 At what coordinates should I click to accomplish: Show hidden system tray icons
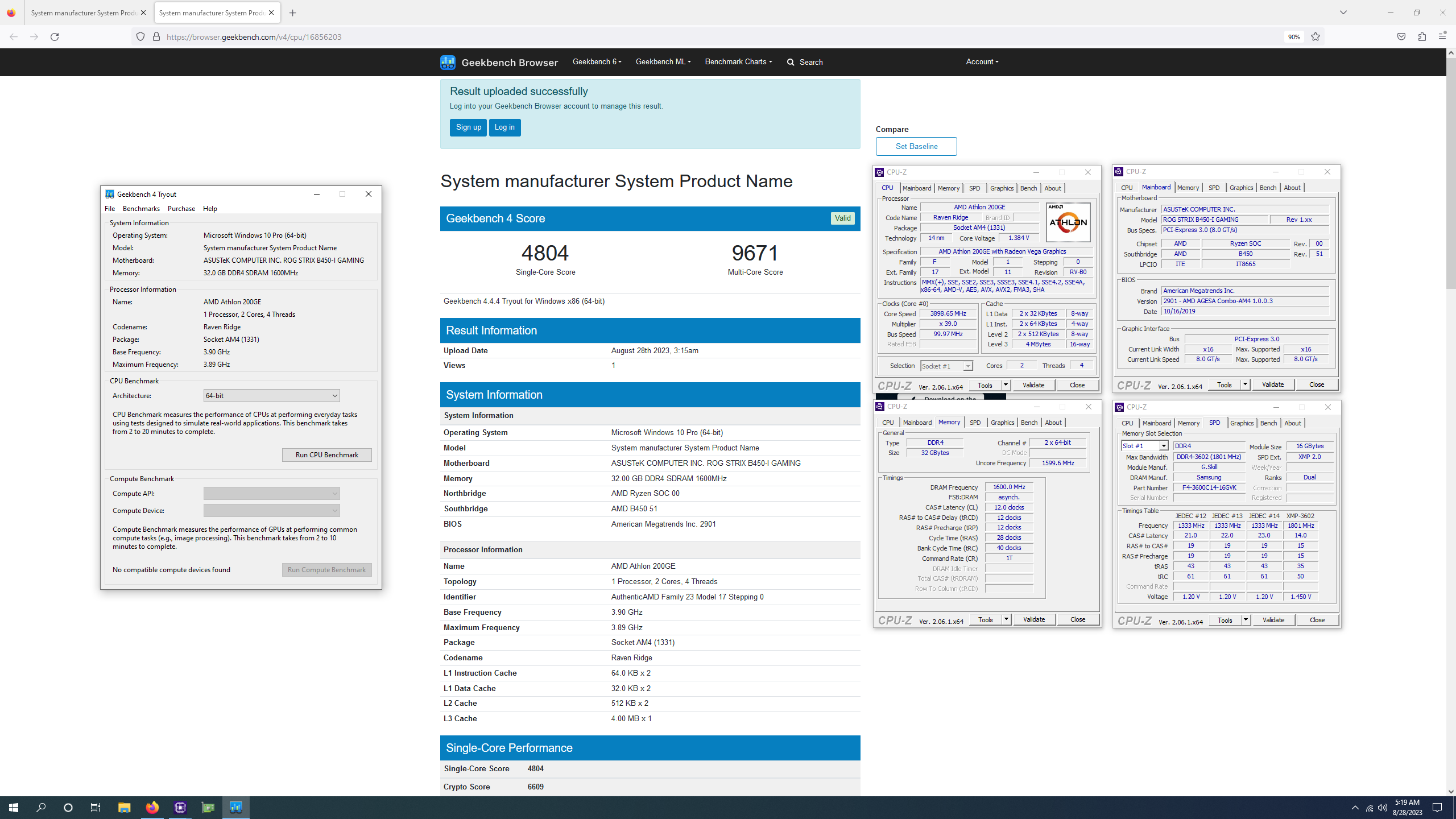[1355, 808]
